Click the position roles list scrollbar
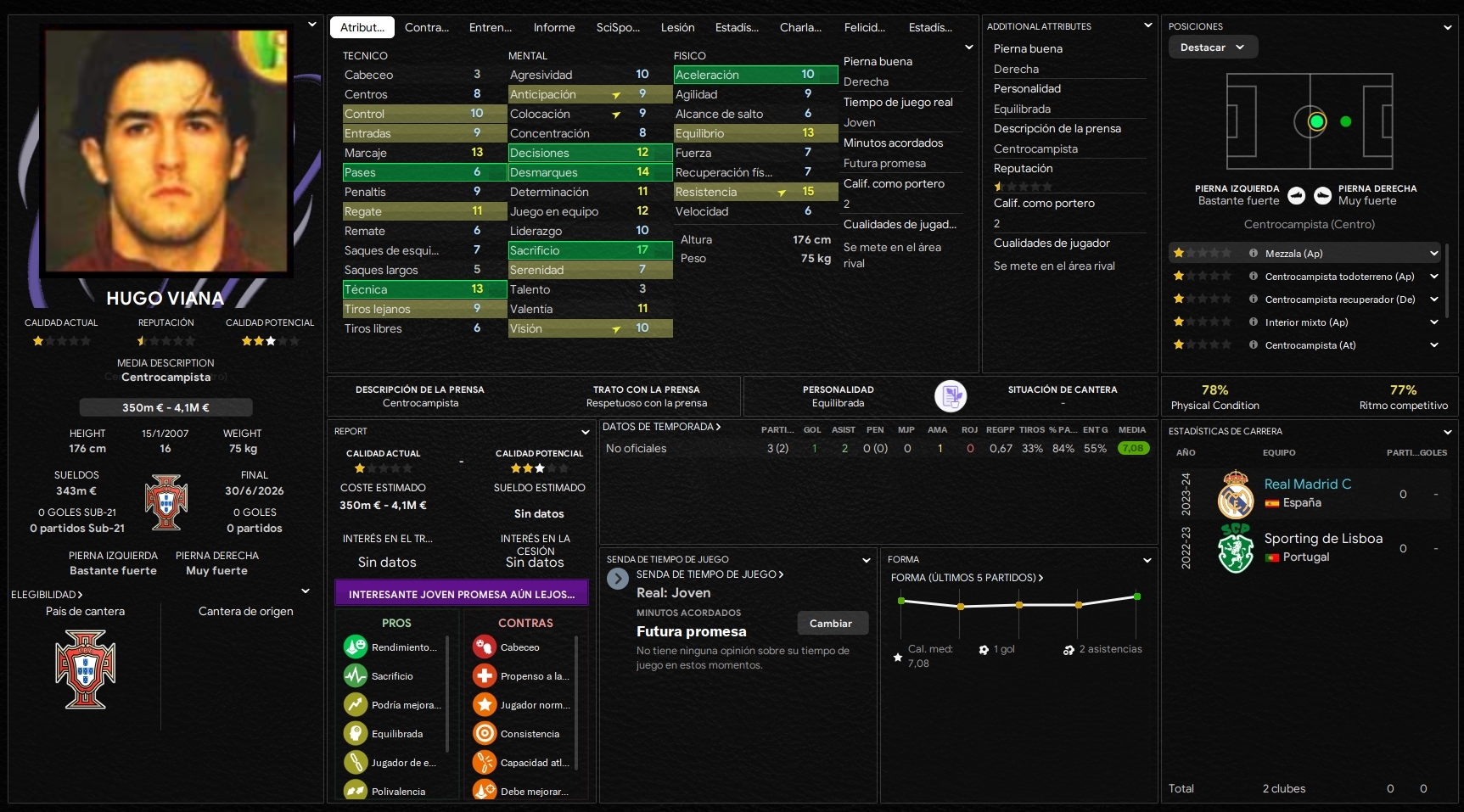 click(1446, 280)
